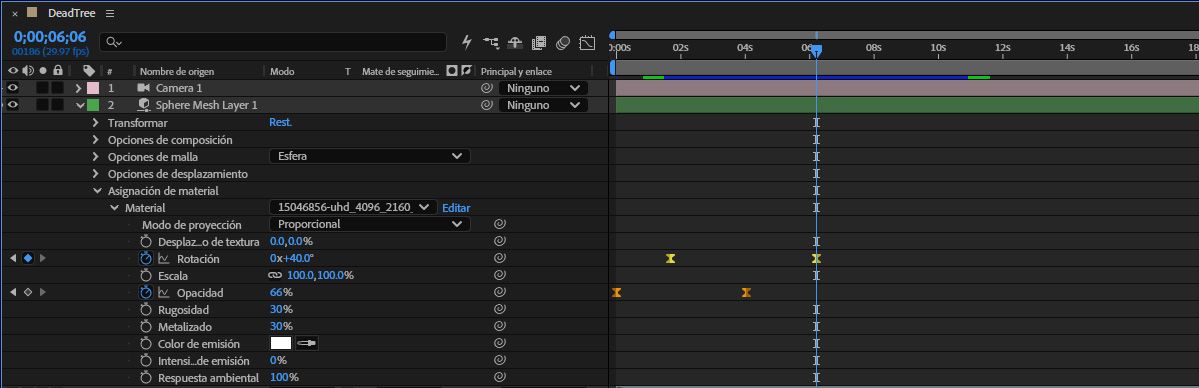This screenshot has width=1199, height=388.
Task: Go to next Rotación keyframe arrow
Action: (43, 259)
